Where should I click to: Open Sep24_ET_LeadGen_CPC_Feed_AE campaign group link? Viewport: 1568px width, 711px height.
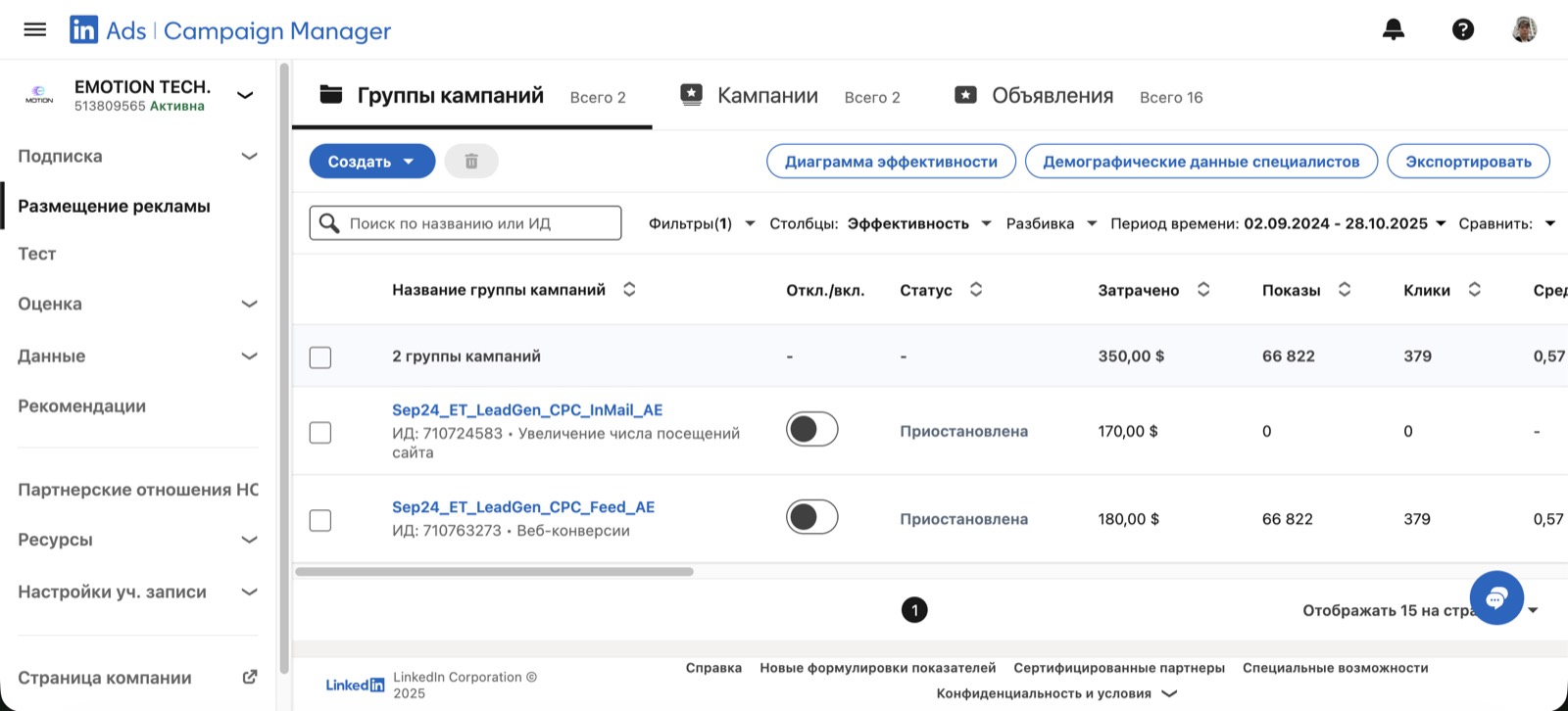click(x=523, y=506)
